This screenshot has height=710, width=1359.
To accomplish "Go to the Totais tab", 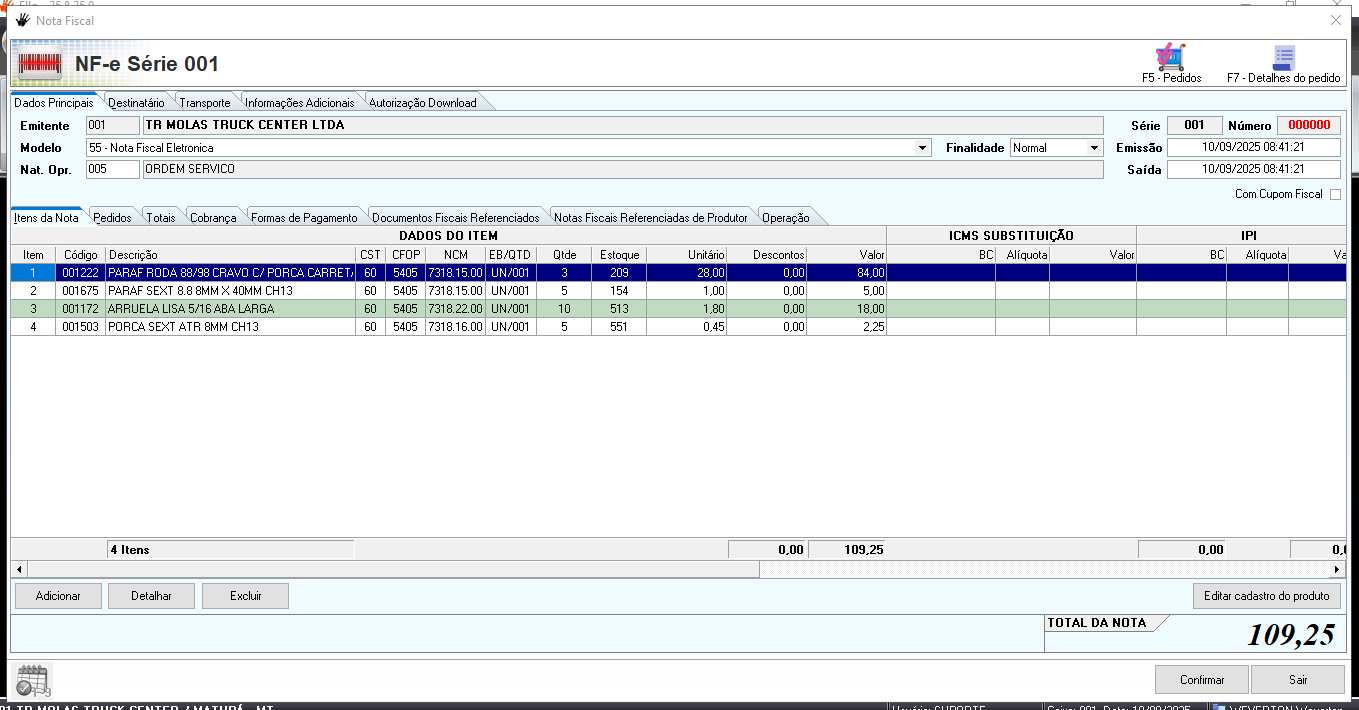I will click(x=160, y=218).
